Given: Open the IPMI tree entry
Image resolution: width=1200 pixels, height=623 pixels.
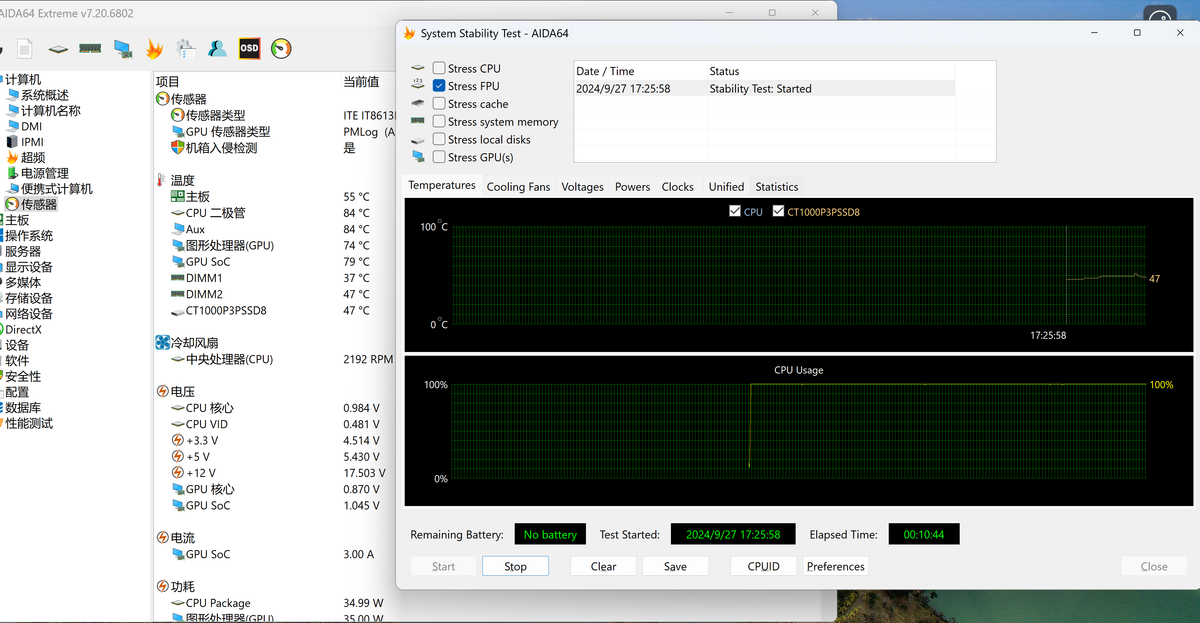Looking at the screenshot, I should pyautogui.click(x=33, y=142).
